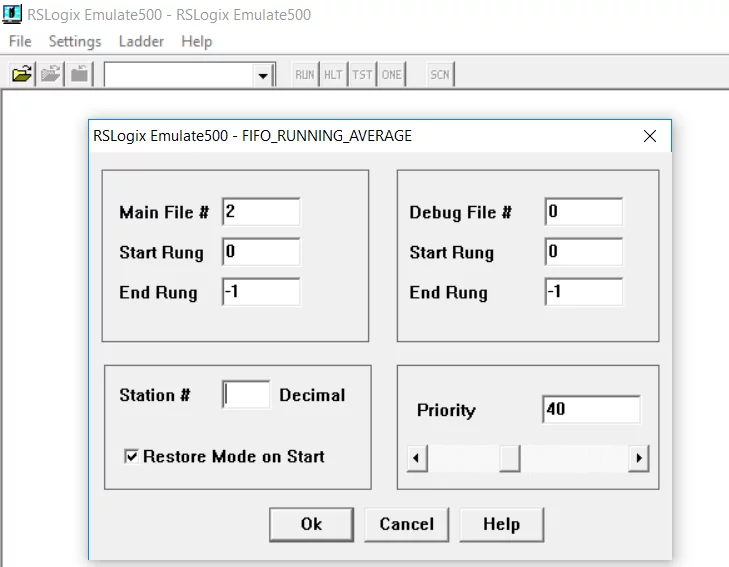Click the 'Decimal' label text
729x567 pixels.
pyautogui.click(x=312, y=395)
